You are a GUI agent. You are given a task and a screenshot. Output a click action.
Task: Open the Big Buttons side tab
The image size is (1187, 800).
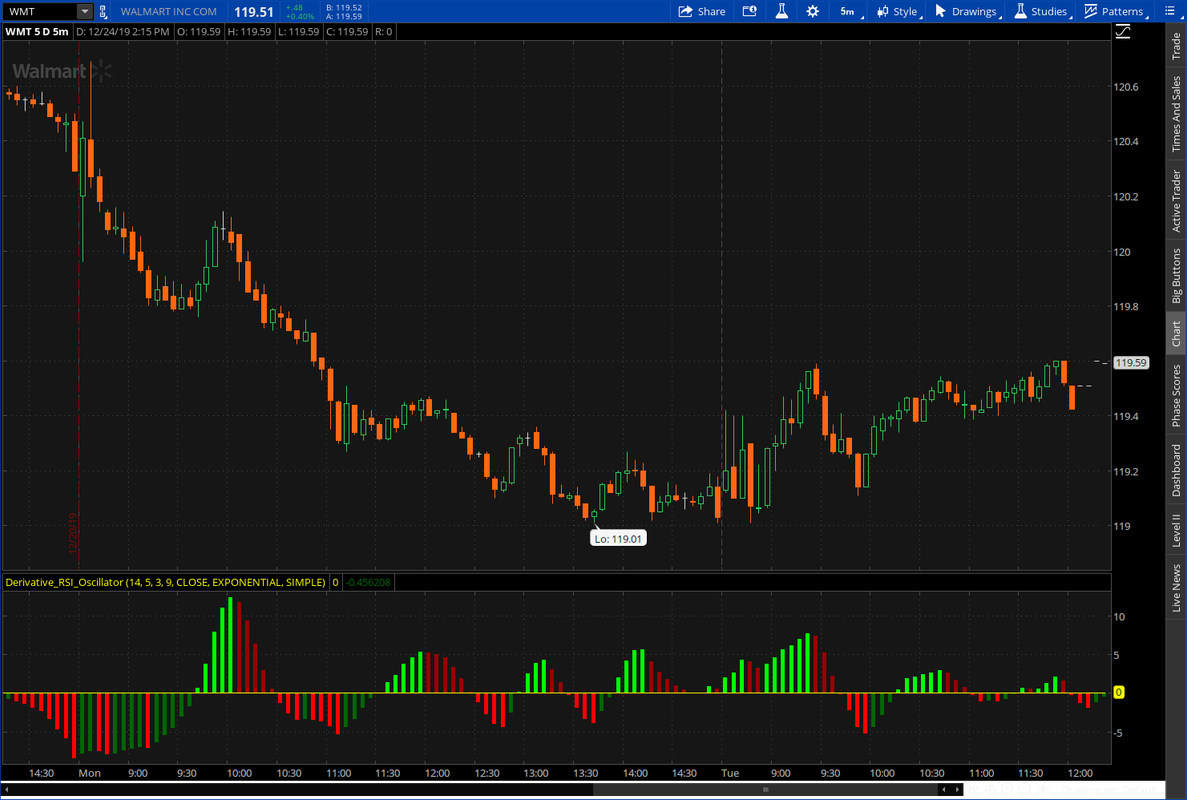pos(1176,275)
